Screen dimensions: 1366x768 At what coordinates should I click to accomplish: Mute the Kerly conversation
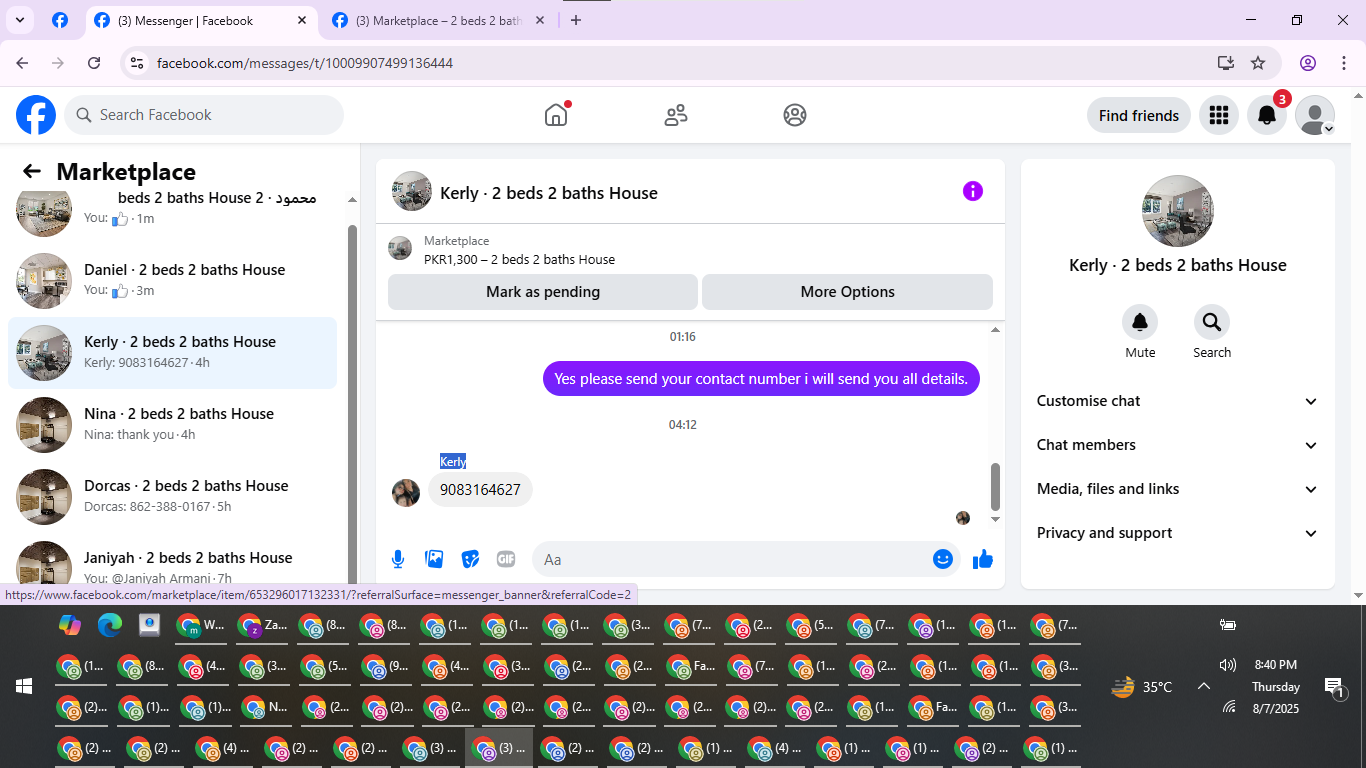click(1140, 322)
